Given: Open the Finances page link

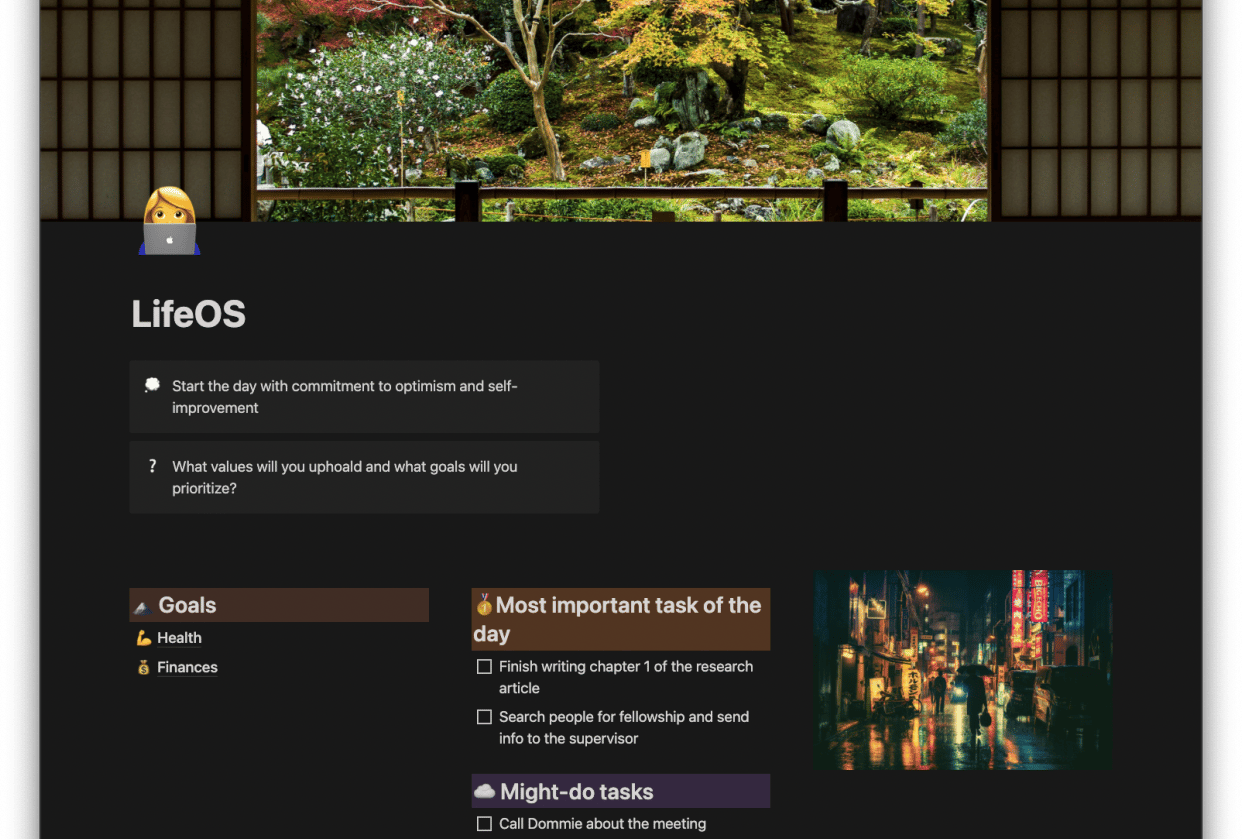Looking at the screenshot, I should (x=187, y=667).
